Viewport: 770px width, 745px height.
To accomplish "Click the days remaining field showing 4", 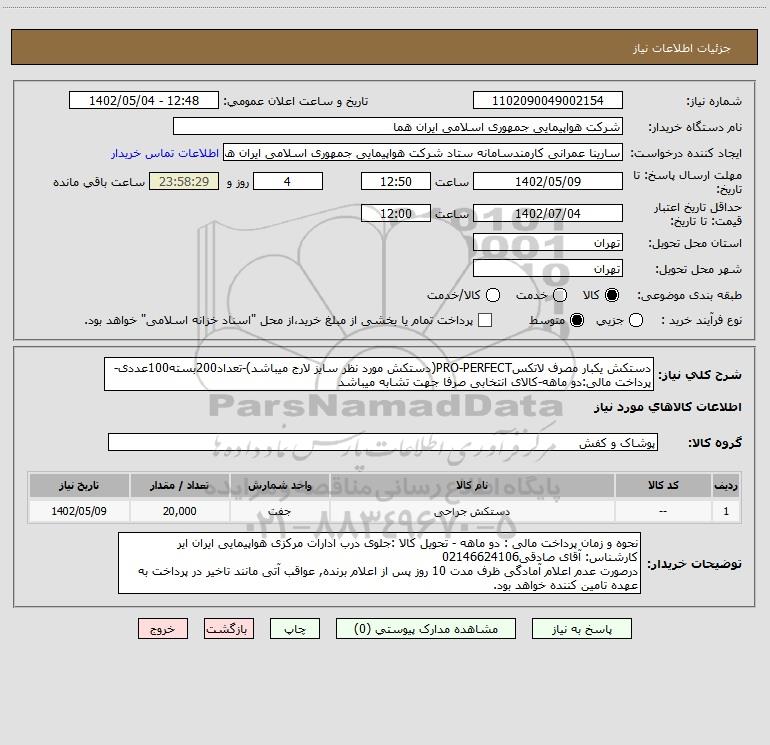I will (x=288, y=181).
